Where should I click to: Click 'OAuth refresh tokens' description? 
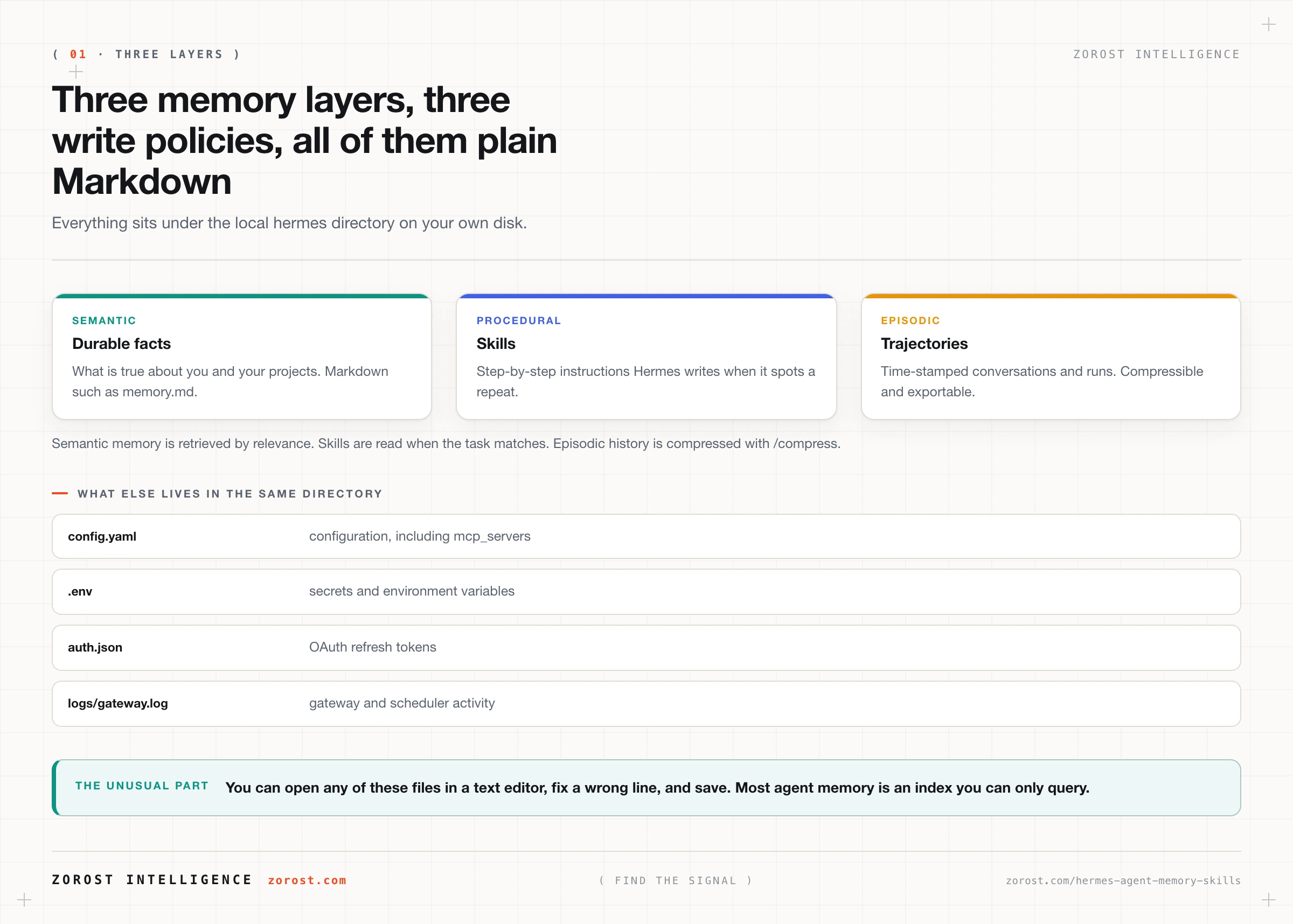tap(372, 647)
